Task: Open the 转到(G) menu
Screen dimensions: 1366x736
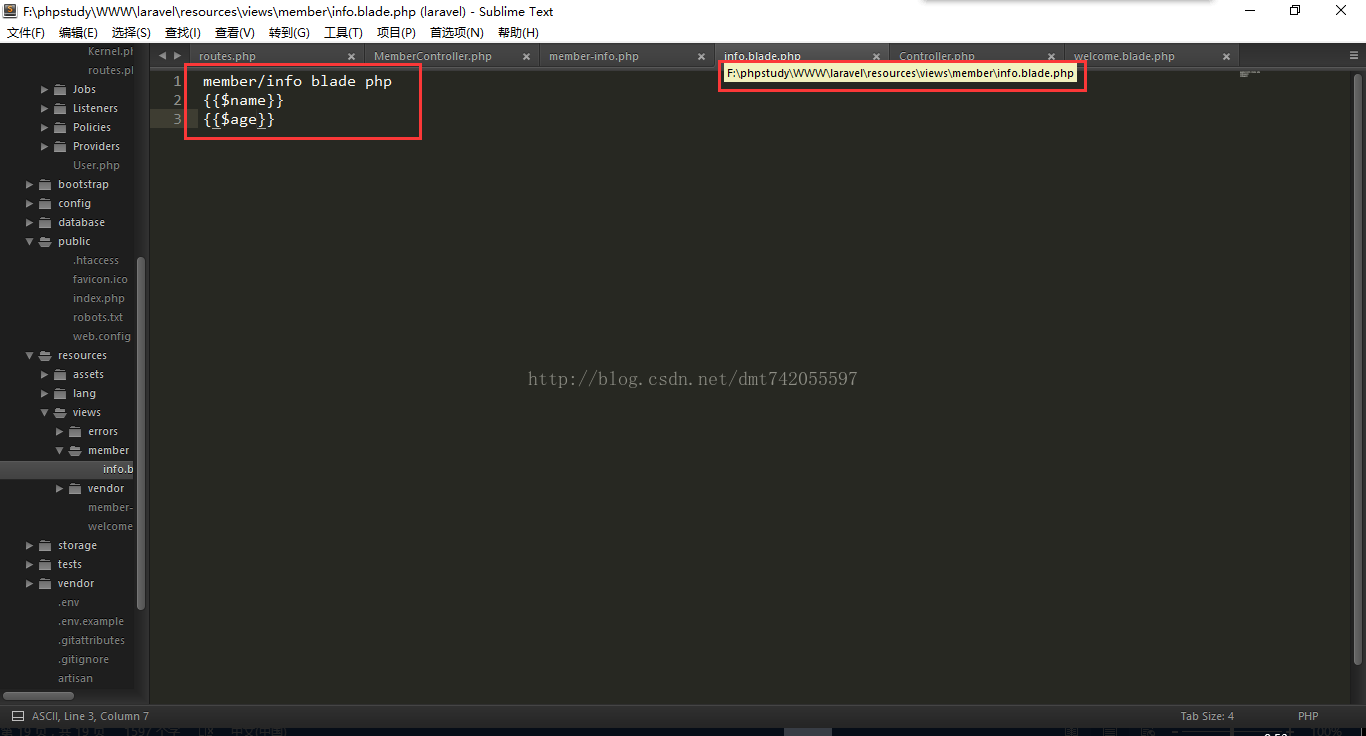Action: [289, 32]
